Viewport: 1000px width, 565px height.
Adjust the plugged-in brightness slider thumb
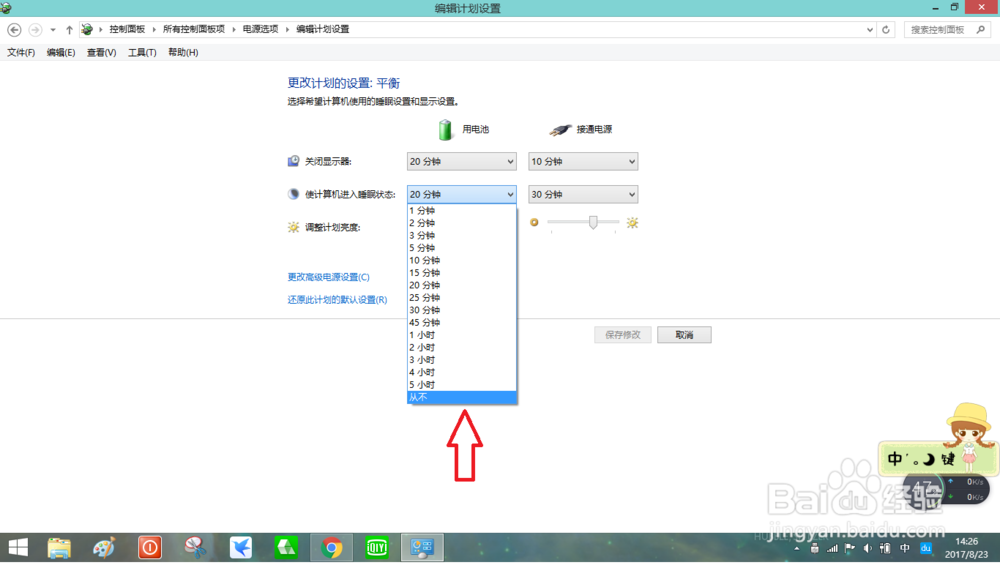[x=593, y=222]
